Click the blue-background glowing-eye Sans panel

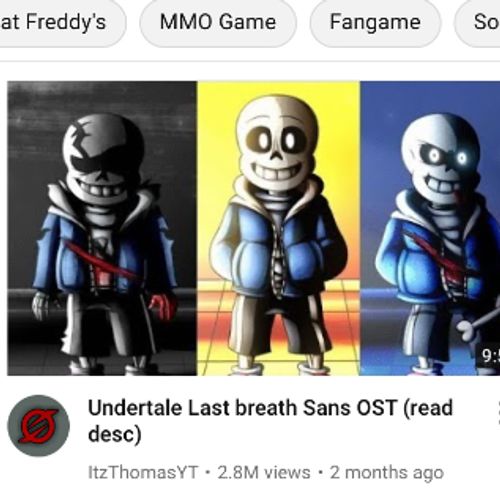430,228
